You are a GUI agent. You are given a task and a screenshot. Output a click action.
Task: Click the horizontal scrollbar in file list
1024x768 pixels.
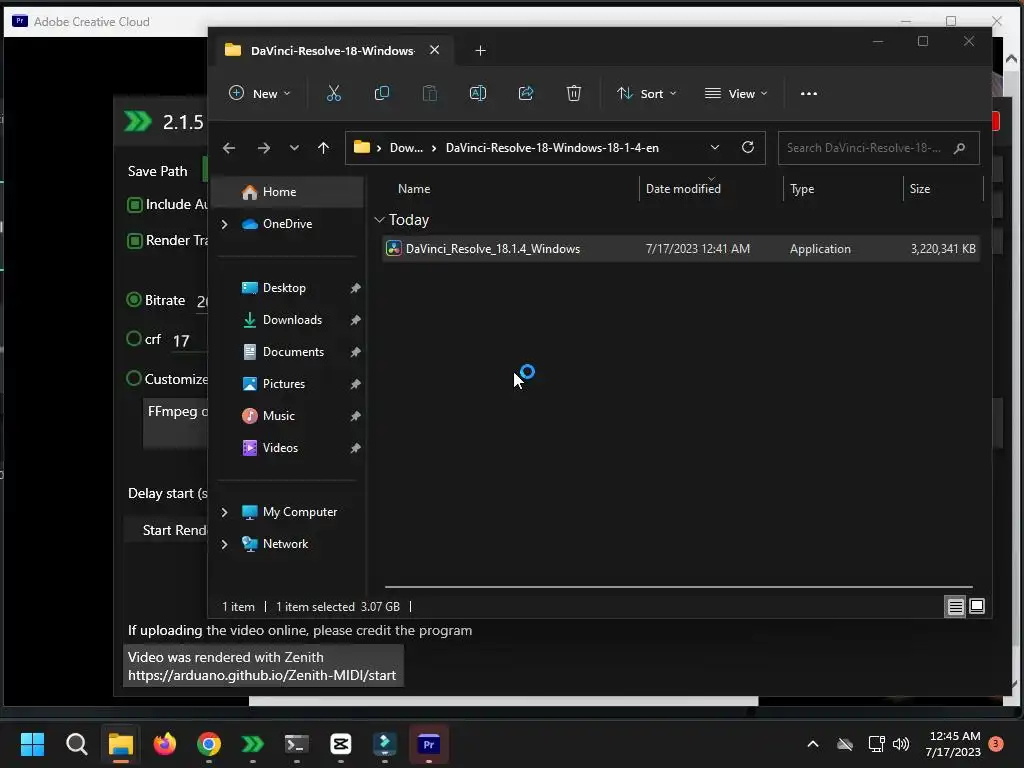679,587
